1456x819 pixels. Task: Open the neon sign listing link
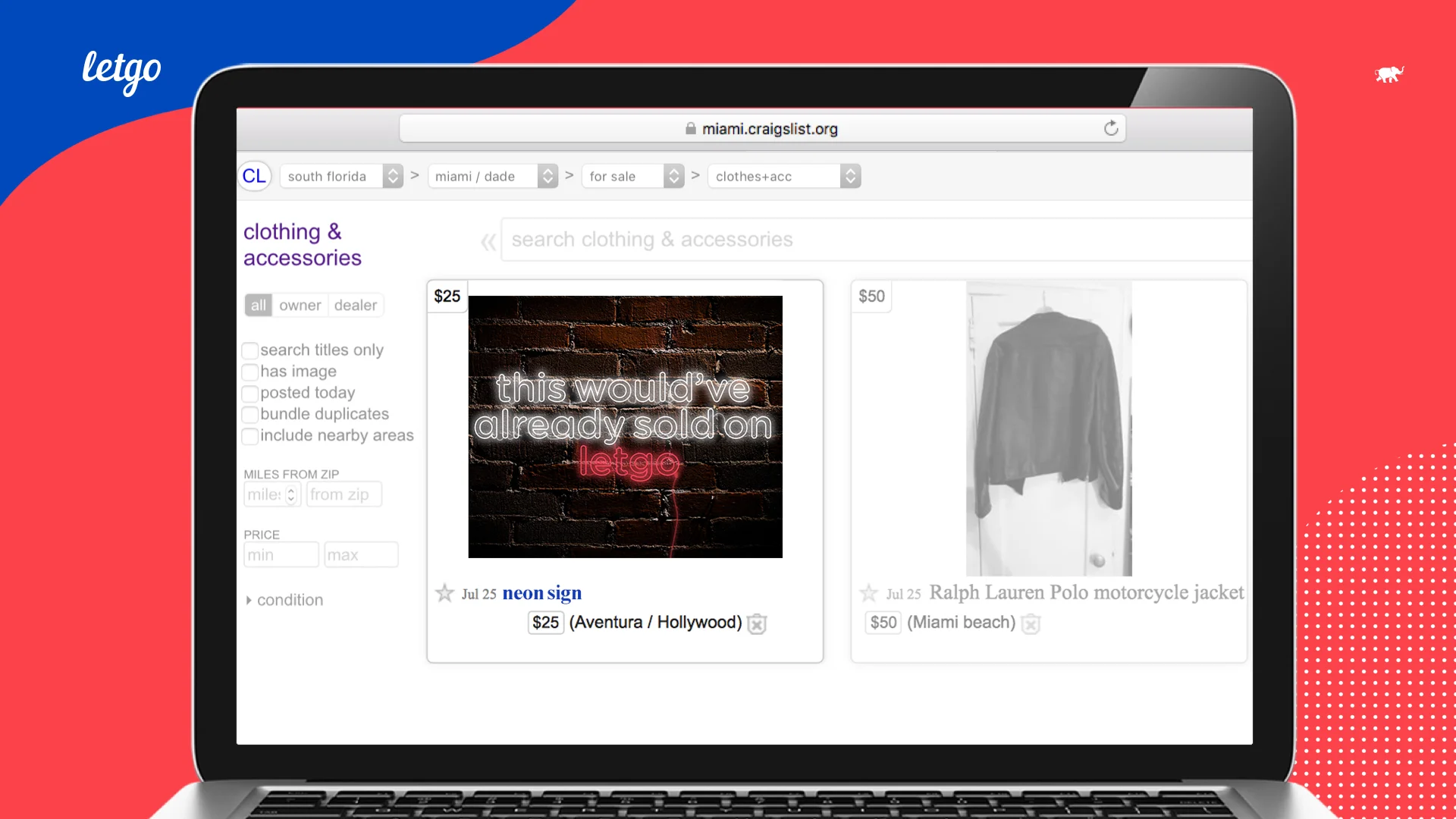541,593
